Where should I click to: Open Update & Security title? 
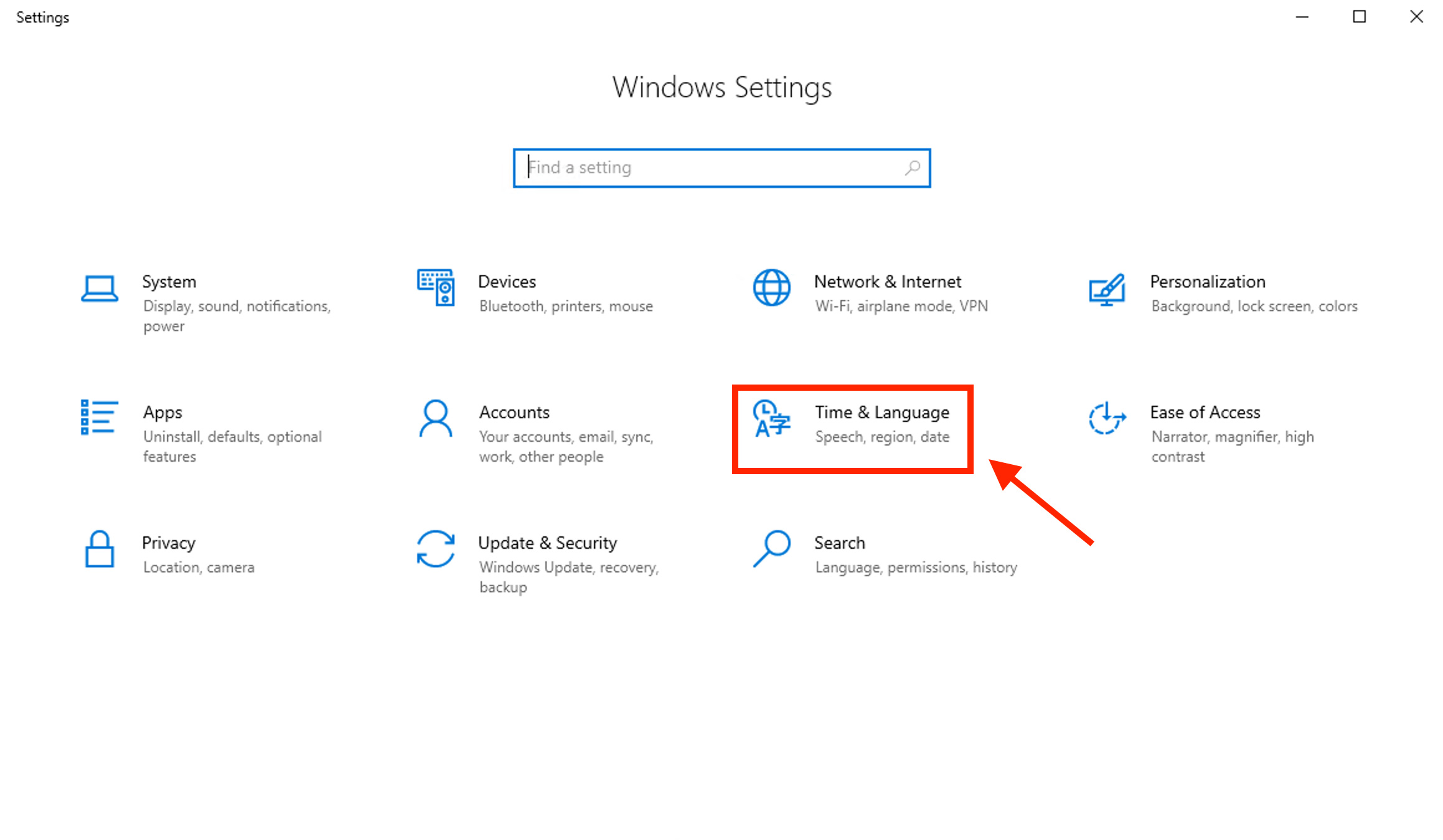pos(548,543)
